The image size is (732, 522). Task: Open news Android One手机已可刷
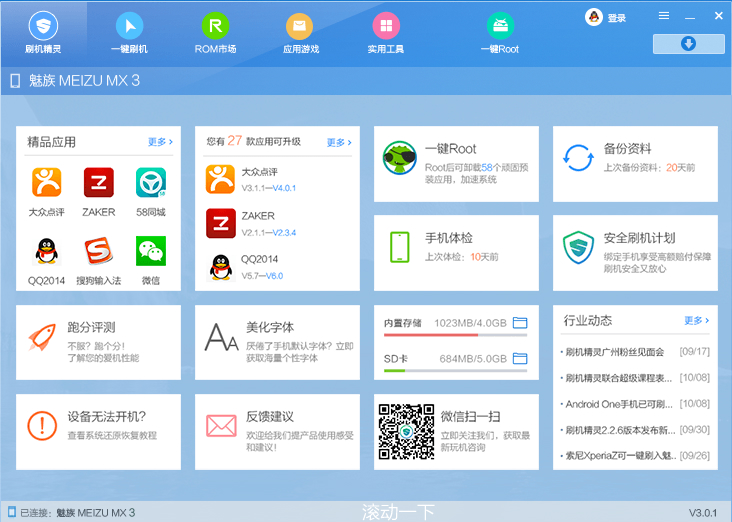tap(619, 404)
